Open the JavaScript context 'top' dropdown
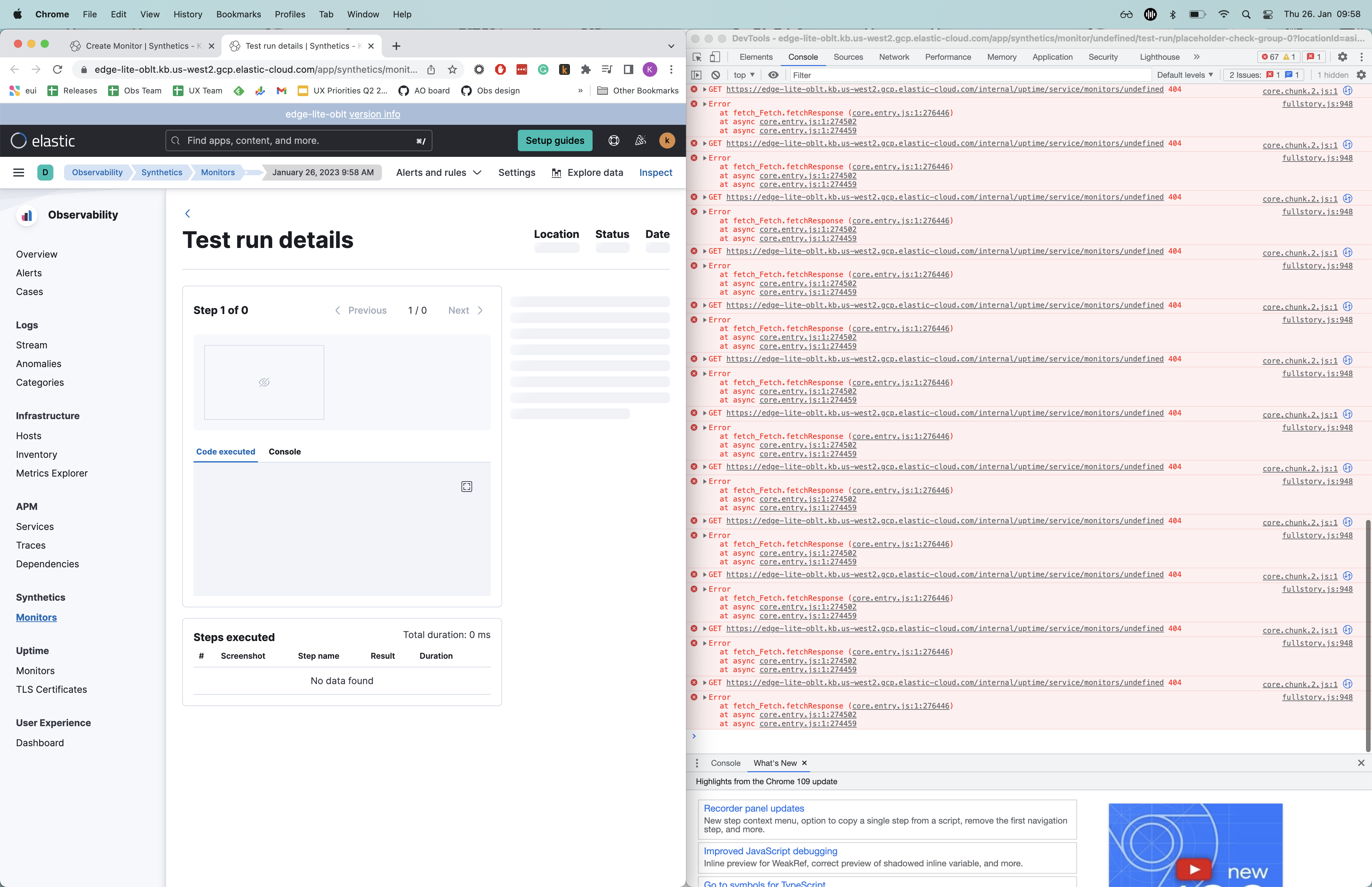Viewport: 1372px width, 887px height. [744, 75]
